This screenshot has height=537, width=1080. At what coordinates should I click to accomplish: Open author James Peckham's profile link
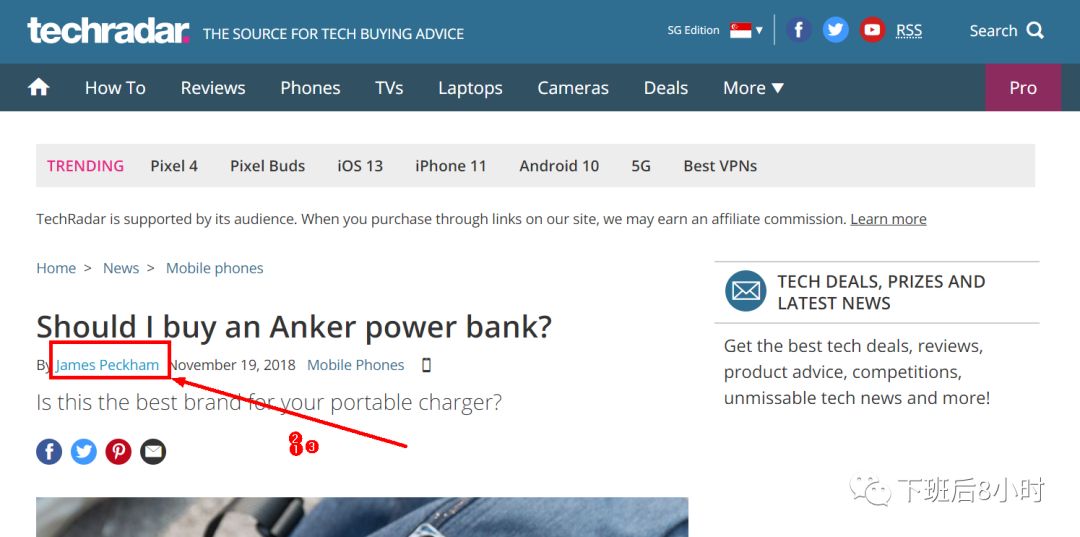pyautogui.click(x=107, y=365)
